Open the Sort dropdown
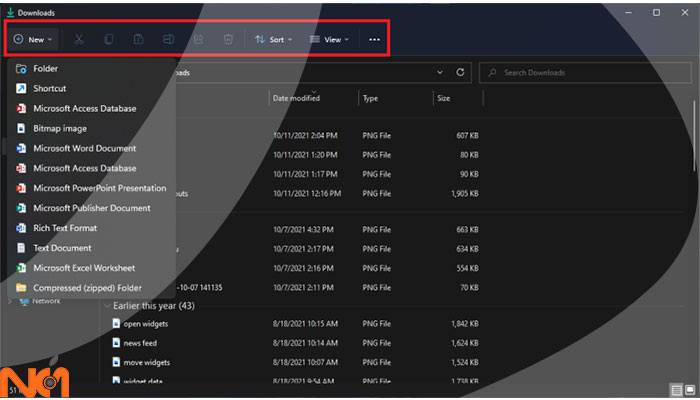The image size is (700, 400). pos(273,39)
